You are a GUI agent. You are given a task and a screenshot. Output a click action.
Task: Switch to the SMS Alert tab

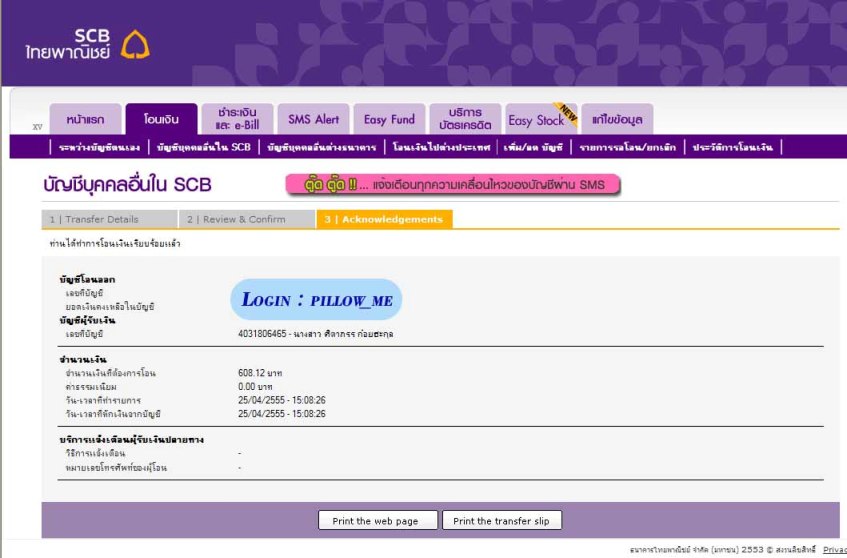click(313, 119)
